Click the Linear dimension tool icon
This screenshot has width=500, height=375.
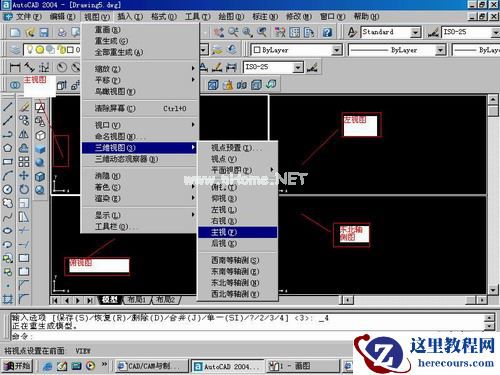point(15,67)
